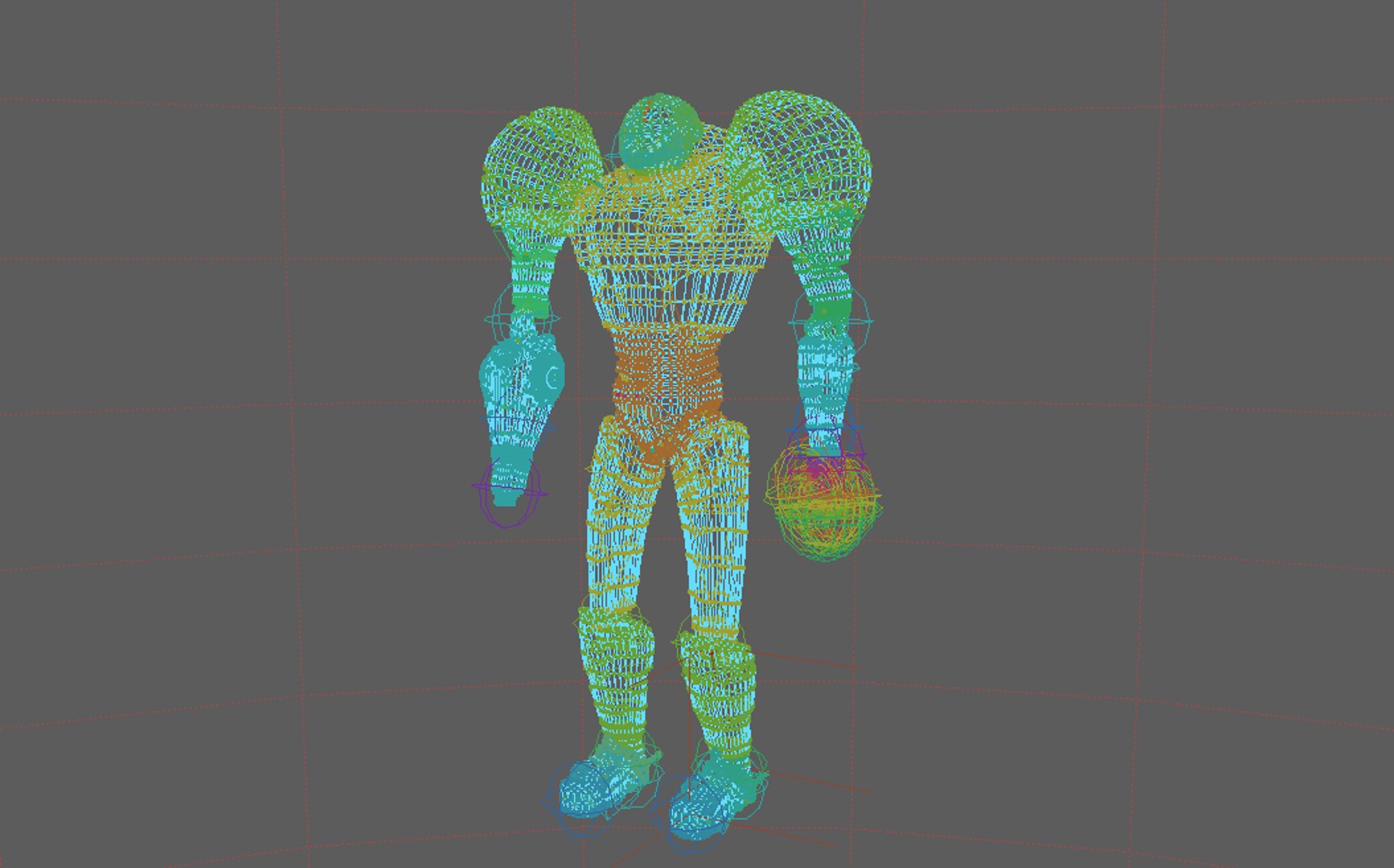Viewport: 1394px width, 868px height.
Task: Pick the large shoulder sphere above the arm cannon
Action: coord(542,170)
